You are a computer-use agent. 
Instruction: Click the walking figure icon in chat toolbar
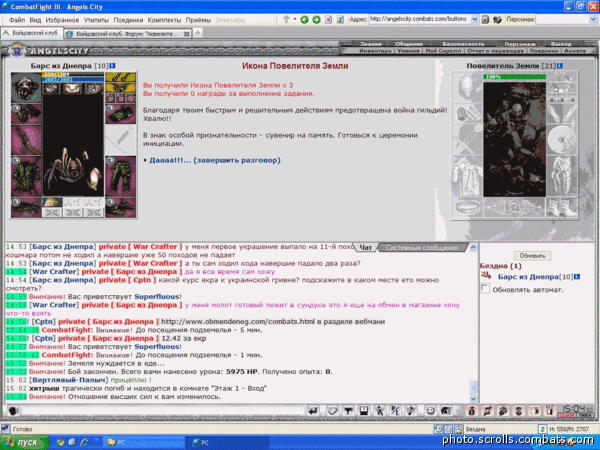(379, 411)
